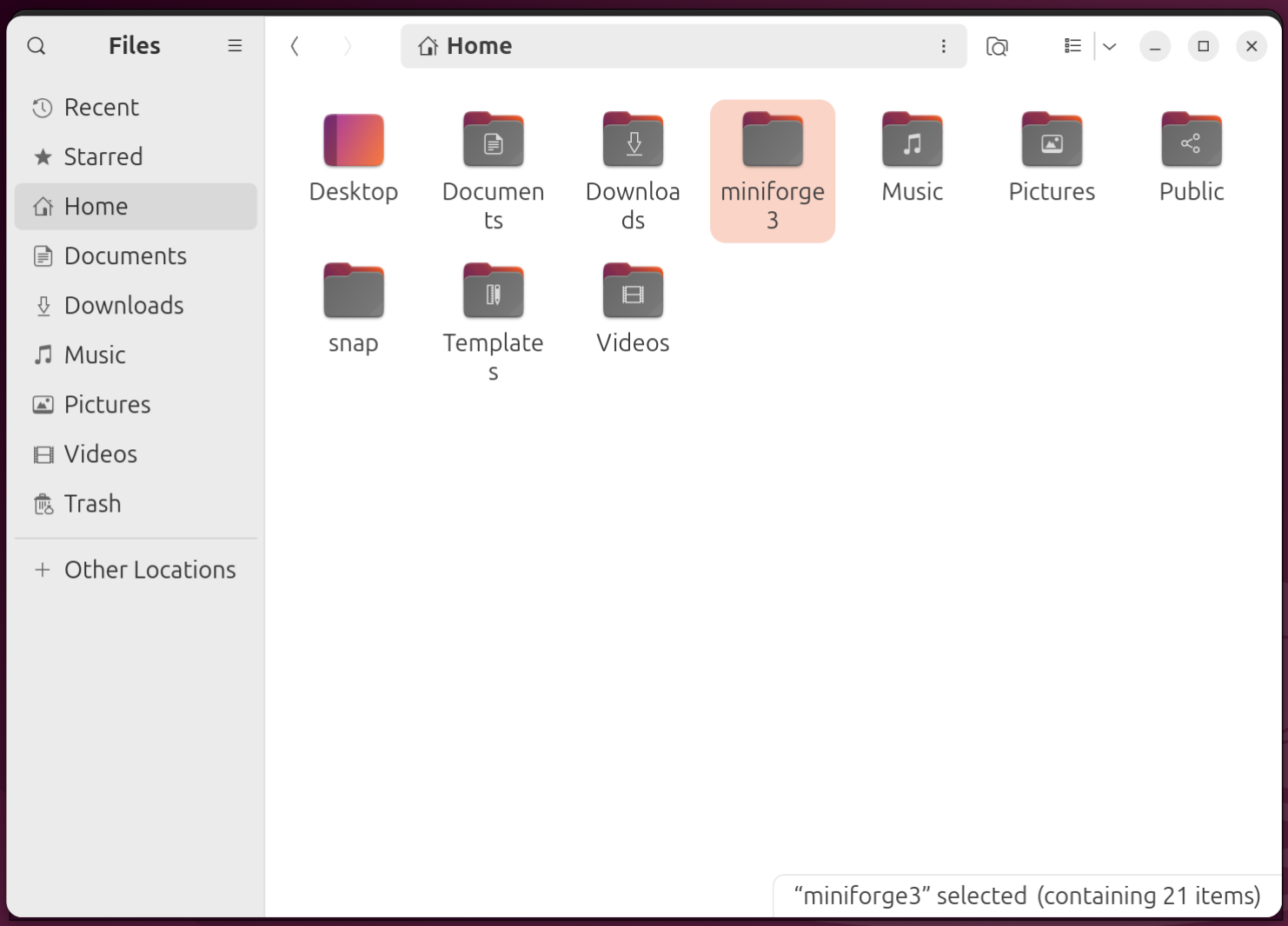Open Music in the sidebar
Screen dimensions: 1288x926
tap(136, 355)
